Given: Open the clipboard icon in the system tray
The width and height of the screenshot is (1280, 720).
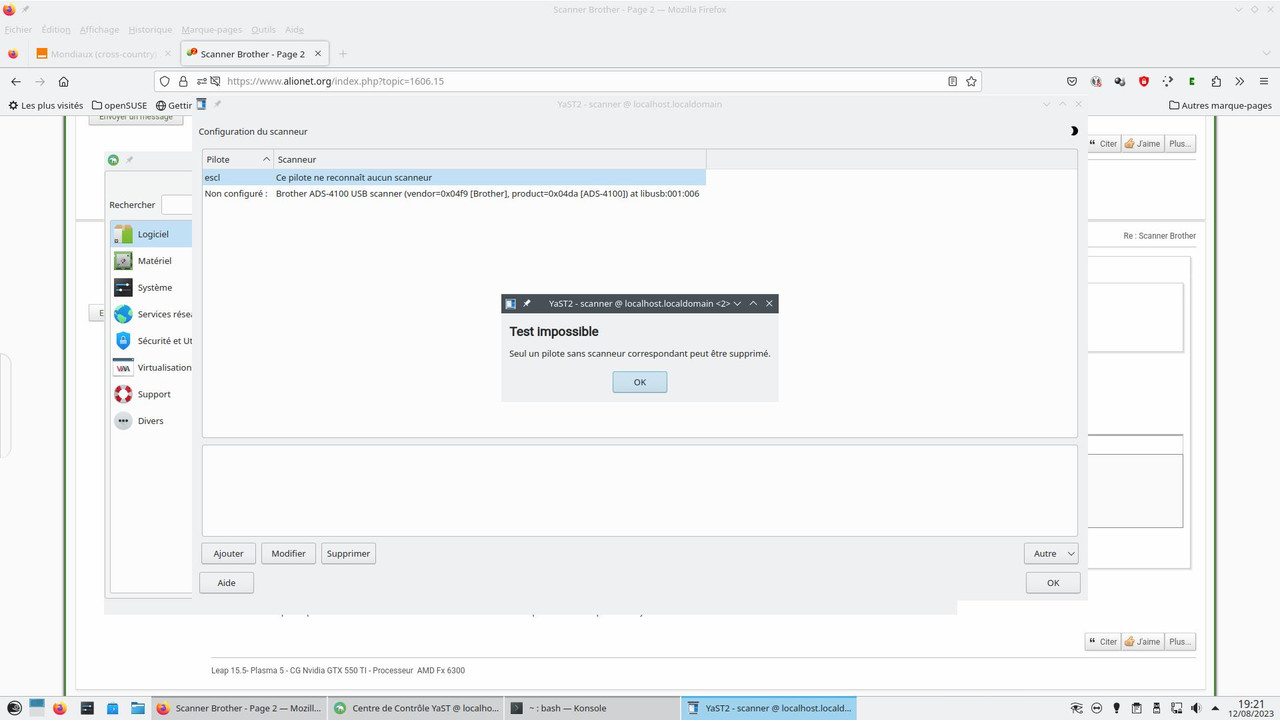Looking at the screenshot, I should coord(1135,708).
